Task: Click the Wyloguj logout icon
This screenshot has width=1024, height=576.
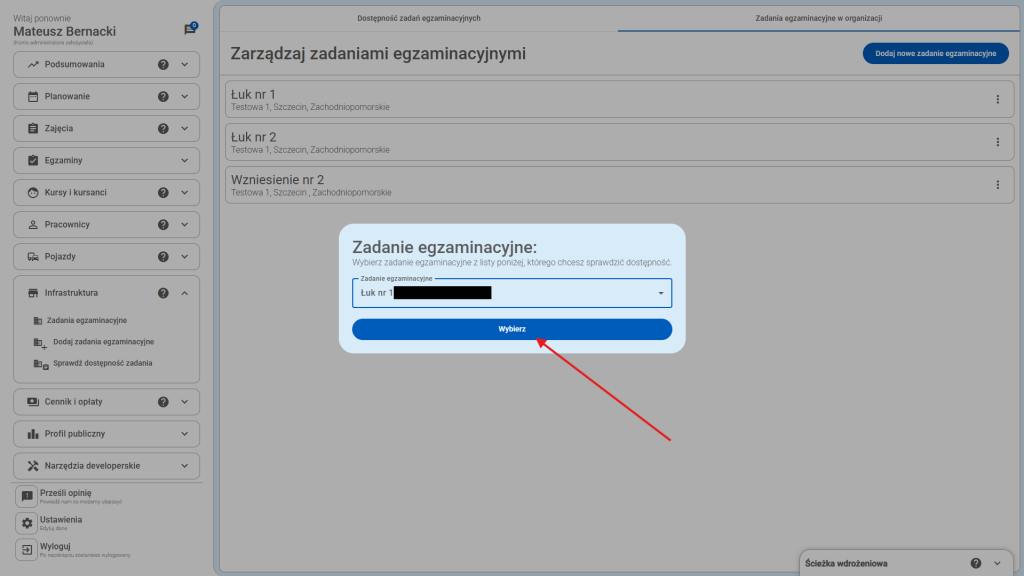Action: coord(27,549)
